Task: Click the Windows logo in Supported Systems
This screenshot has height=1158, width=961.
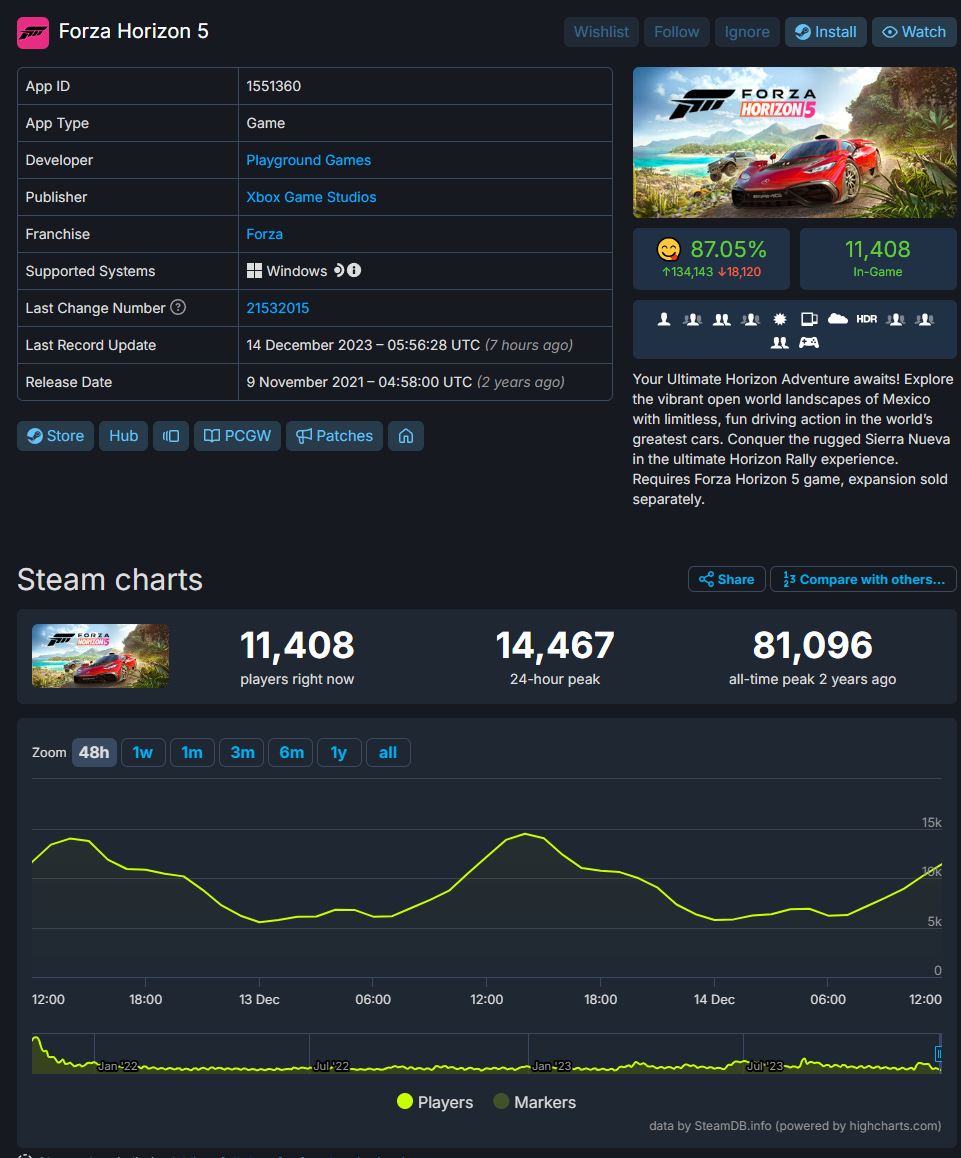Action: [254, 271]
